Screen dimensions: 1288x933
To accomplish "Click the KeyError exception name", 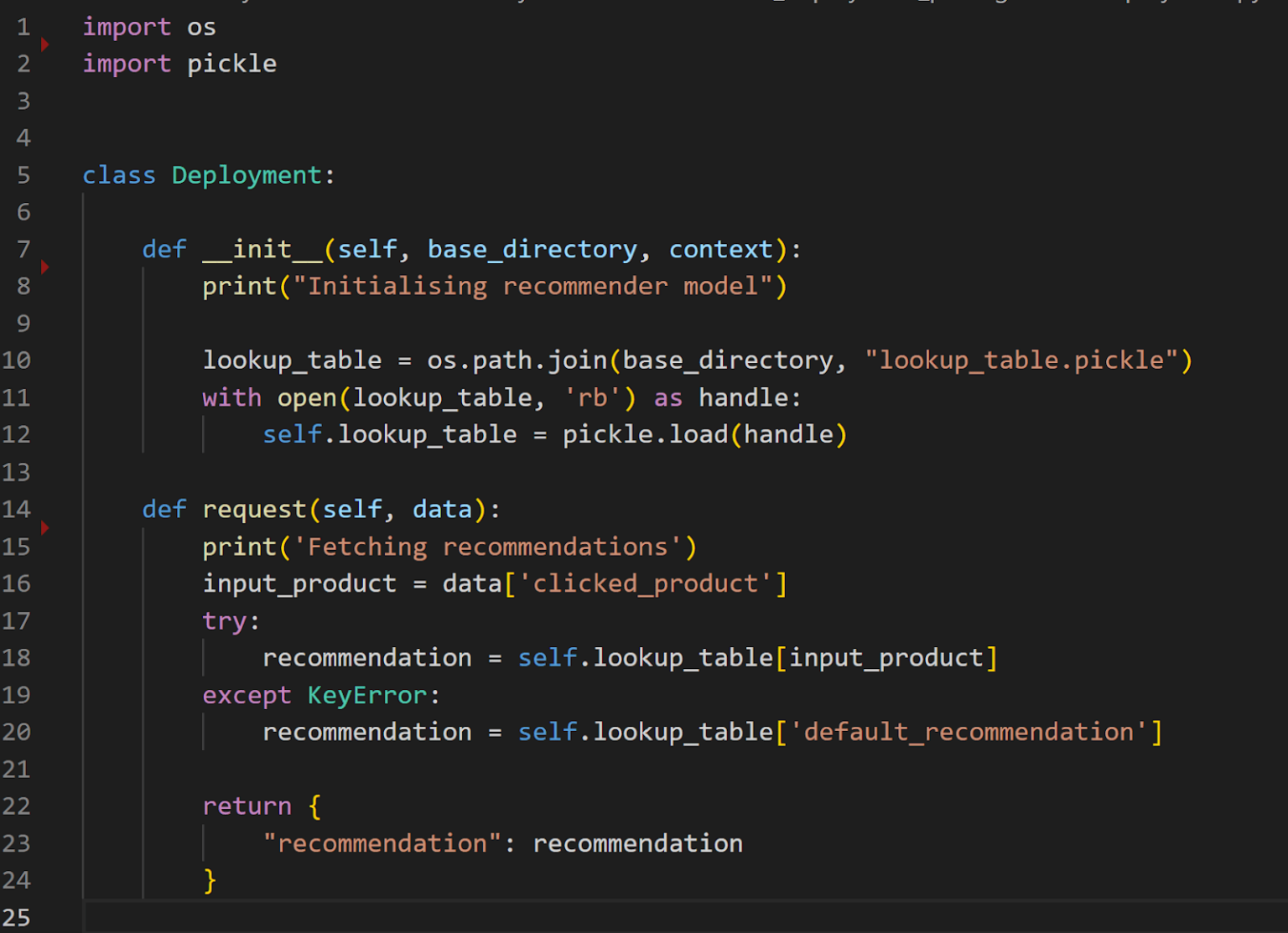I will tap(366, 695).
